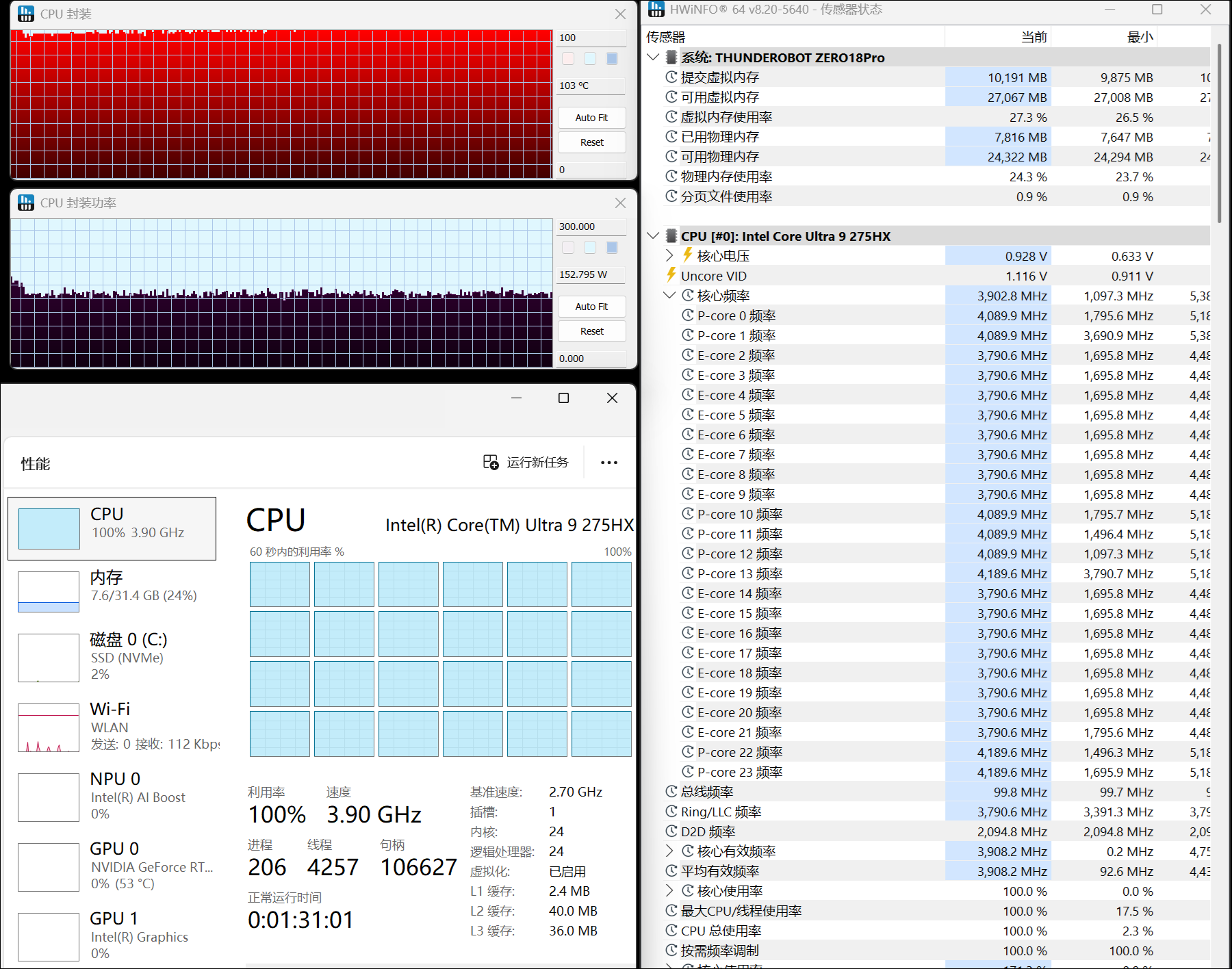This screenshot has width=1232, height=969.
Task: Click the Uncore VID lightning bolt icon
Action: tap(671, 275)
